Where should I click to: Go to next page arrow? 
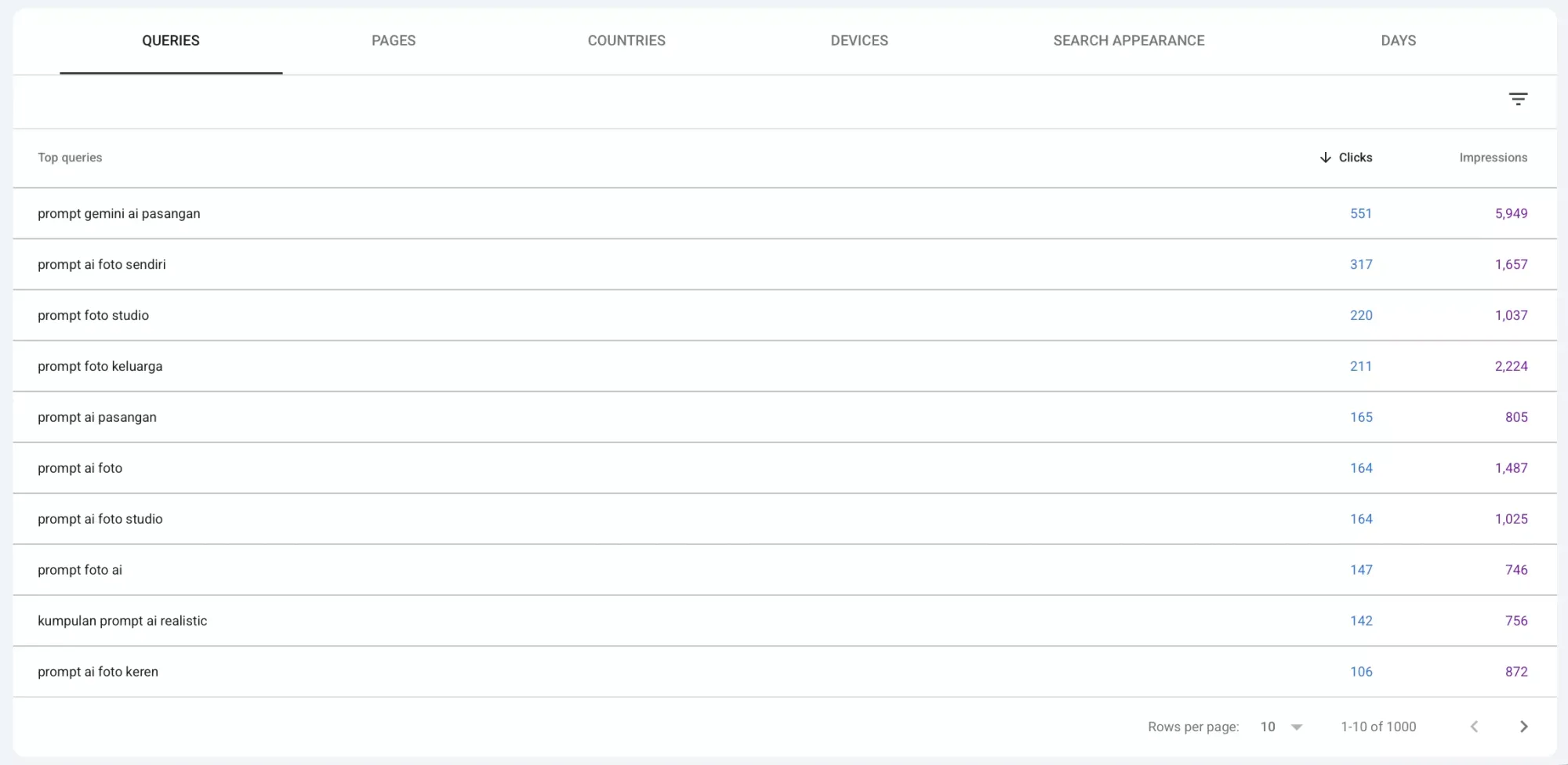click(x=1523, y=727)
